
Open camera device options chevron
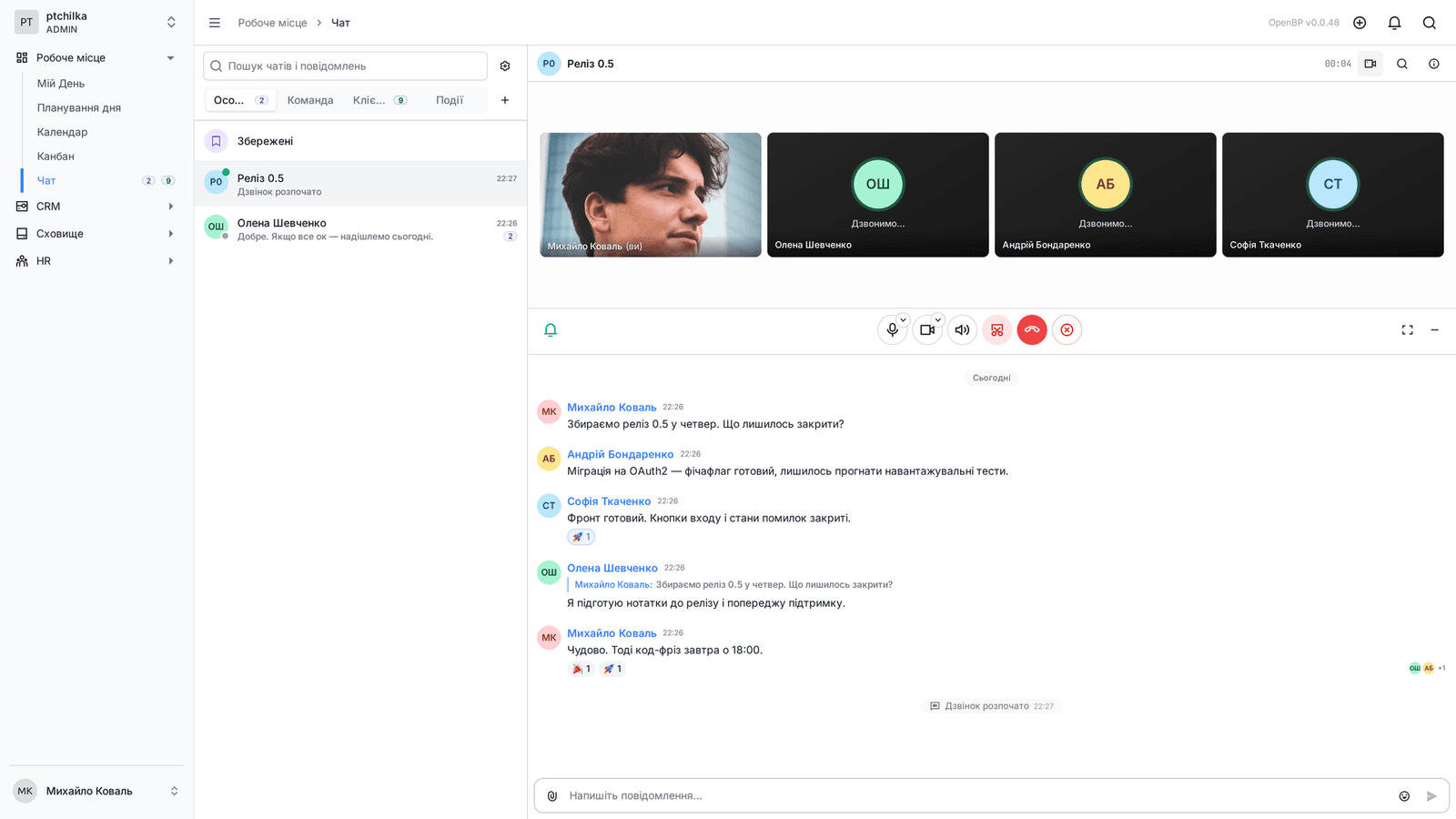pyautogui.click(x=937, y=319)
